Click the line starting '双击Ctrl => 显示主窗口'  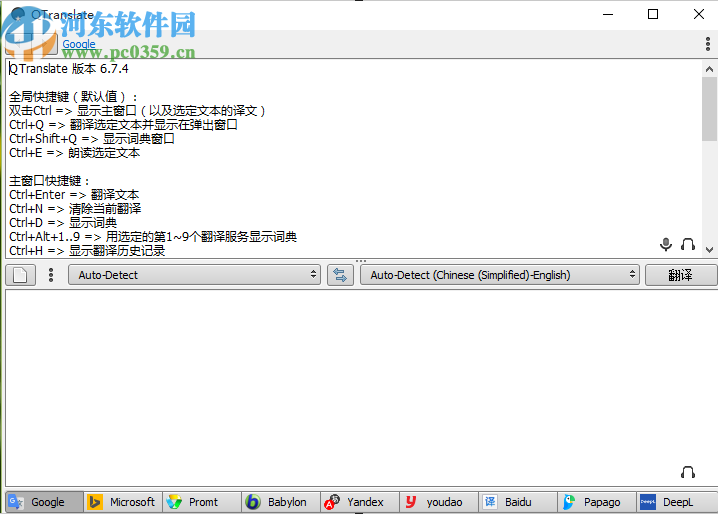click(x=137, y=111)
